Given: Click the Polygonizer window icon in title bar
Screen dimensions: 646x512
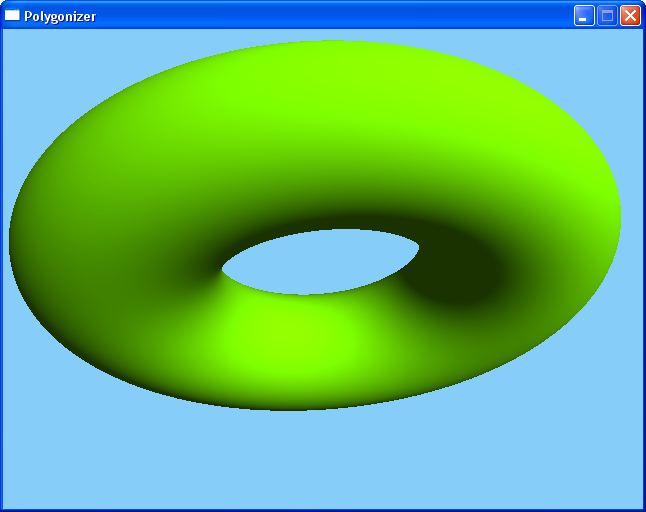Looking at the screenshot, I should [12, 15].
